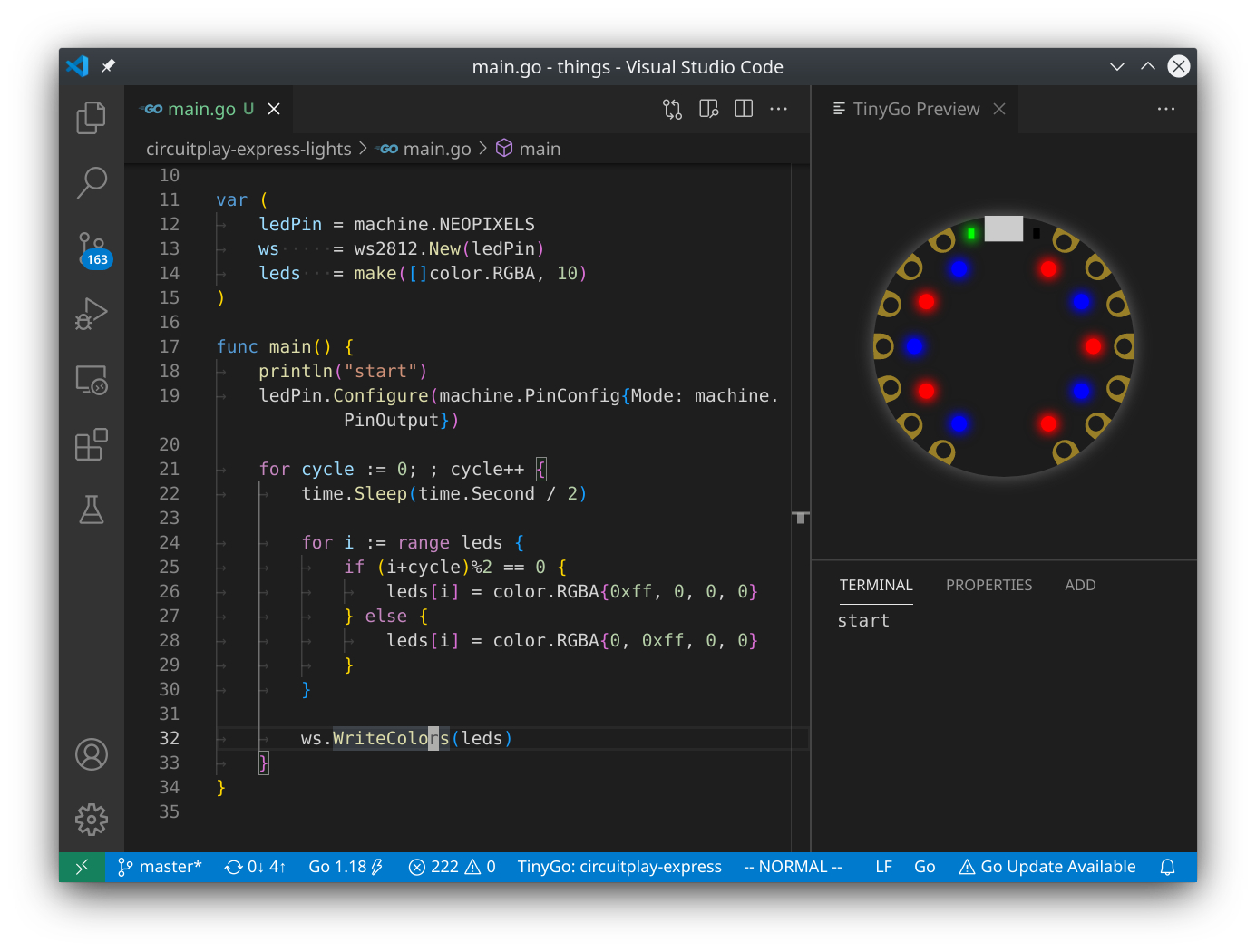The height and width of the screenshot is (952, 1256).
Task: Split the editor using the toolbar icon
Action: tap(743, 108)
